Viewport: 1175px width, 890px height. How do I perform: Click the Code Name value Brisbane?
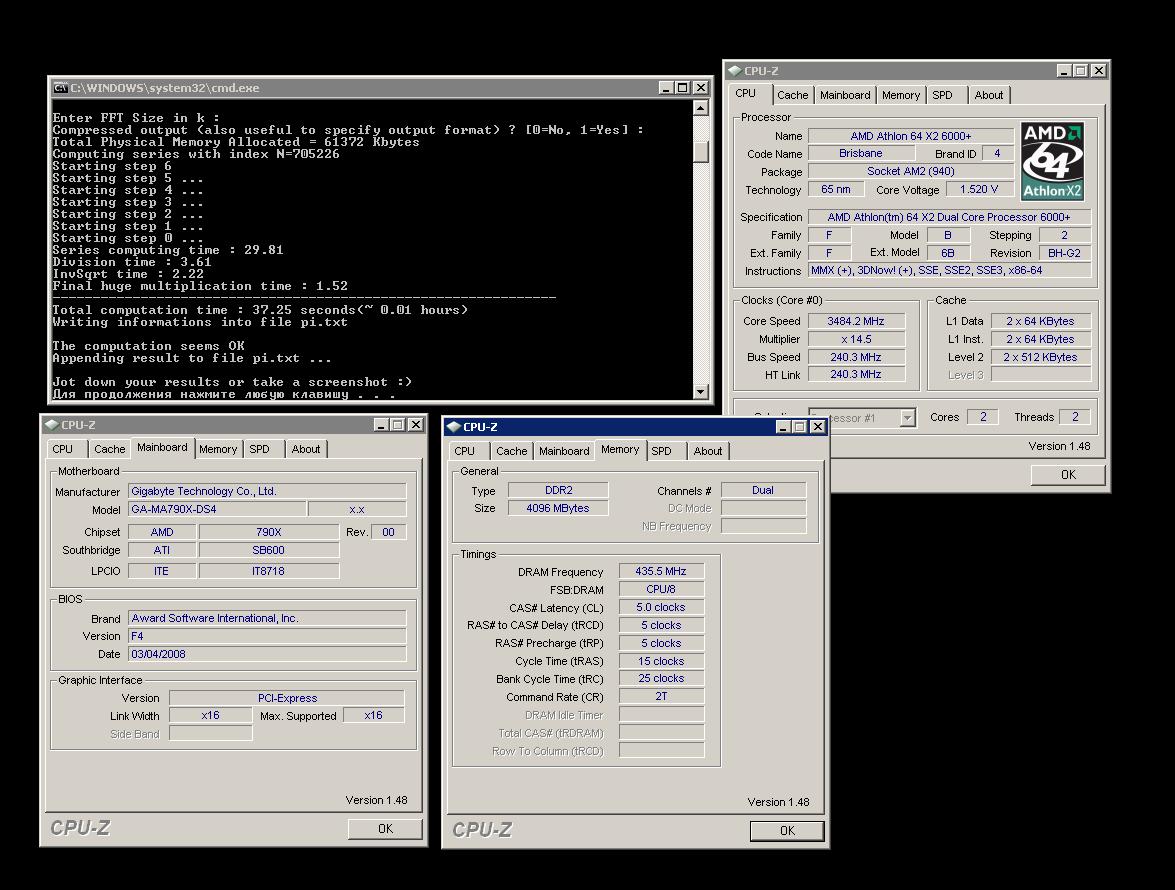click(x=860, y=154)
